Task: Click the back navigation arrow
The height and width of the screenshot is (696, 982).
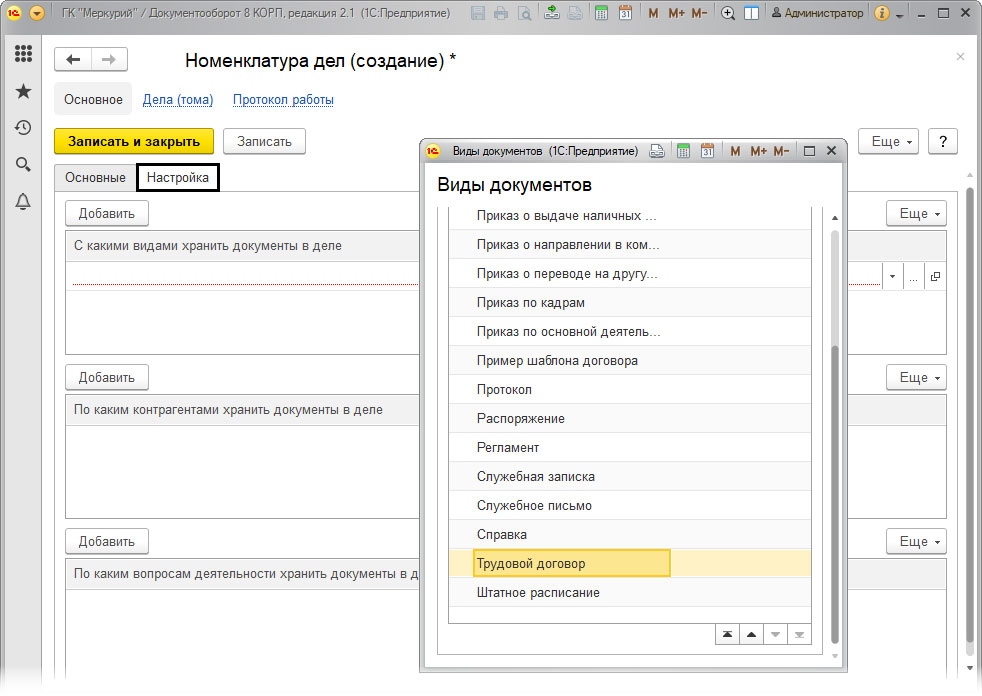Action: pos(73,60)
